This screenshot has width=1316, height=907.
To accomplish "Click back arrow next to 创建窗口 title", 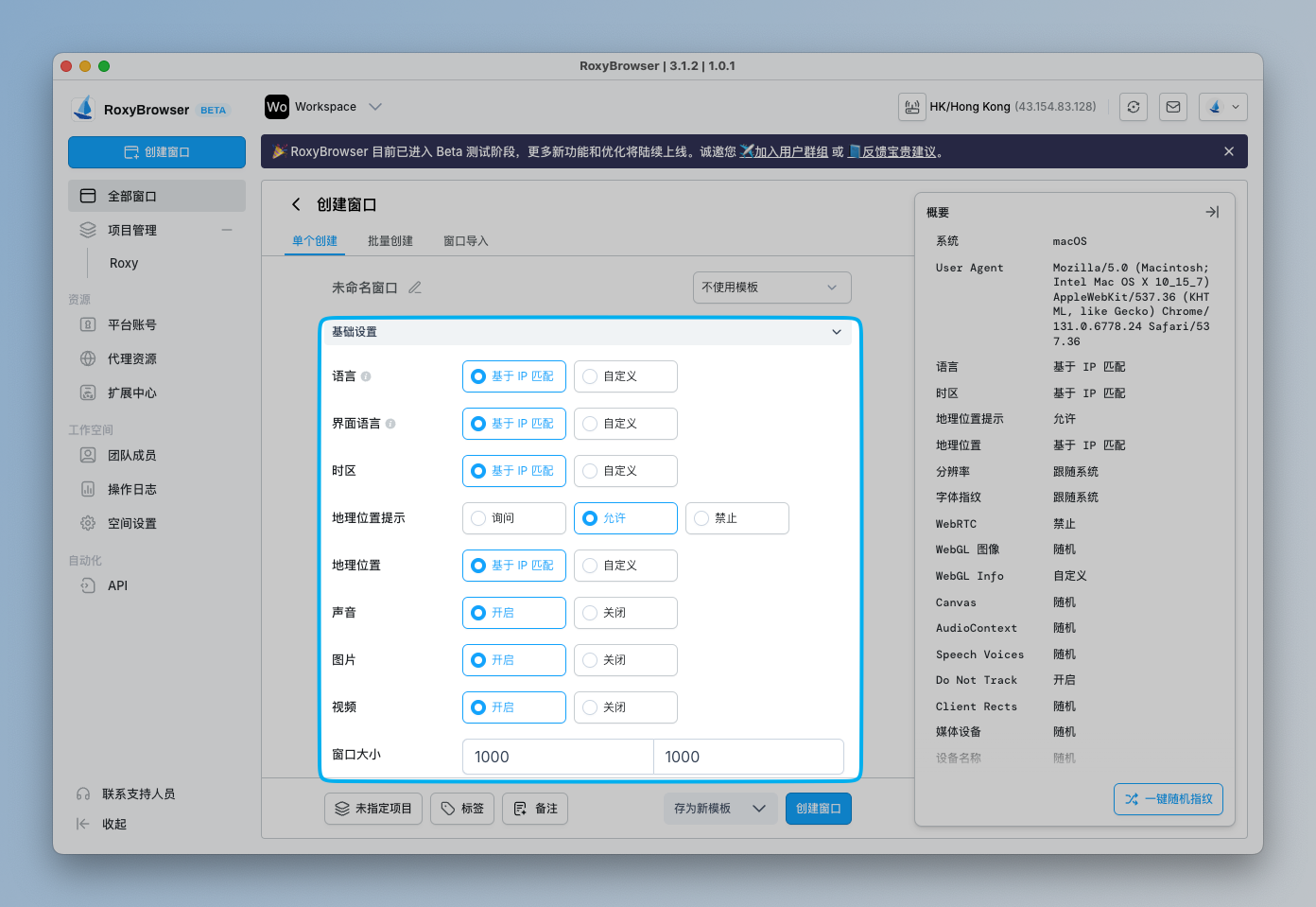I will click(x=296, y=204).
